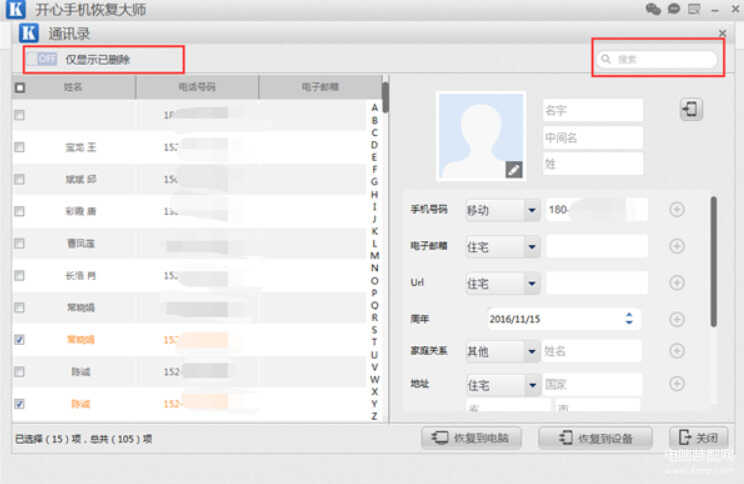Image resolution: width=744 pixels, height=484 pixels.
Task: Tick the select-all checkbox in the table header
Action: [x=20, y=87]
